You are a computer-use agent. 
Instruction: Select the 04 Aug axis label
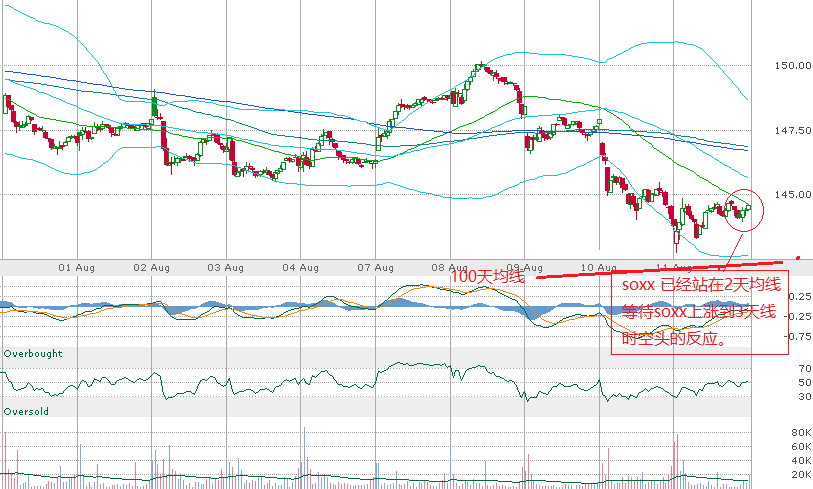click(x=301, y=267)
